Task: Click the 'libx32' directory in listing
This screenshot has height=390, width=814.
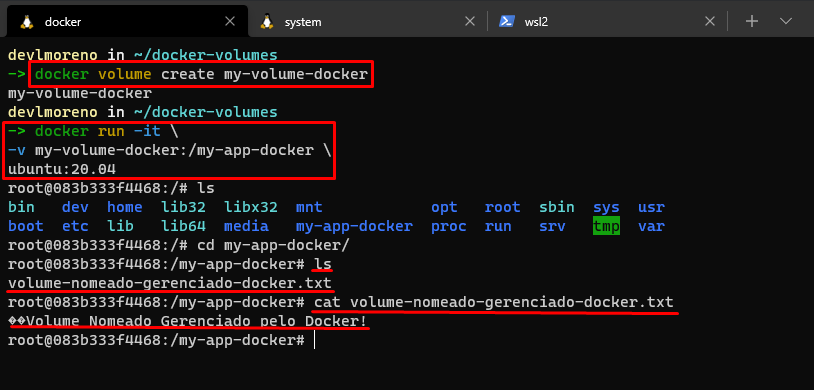Action: click(x=251, y=207)
